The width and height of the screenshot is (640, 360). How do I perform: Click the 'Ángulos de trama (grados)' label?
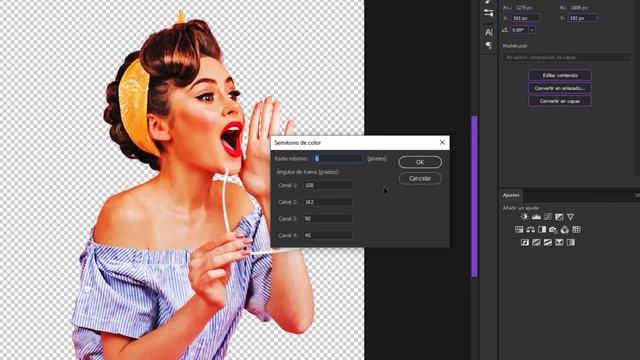[x=308, y=172]
